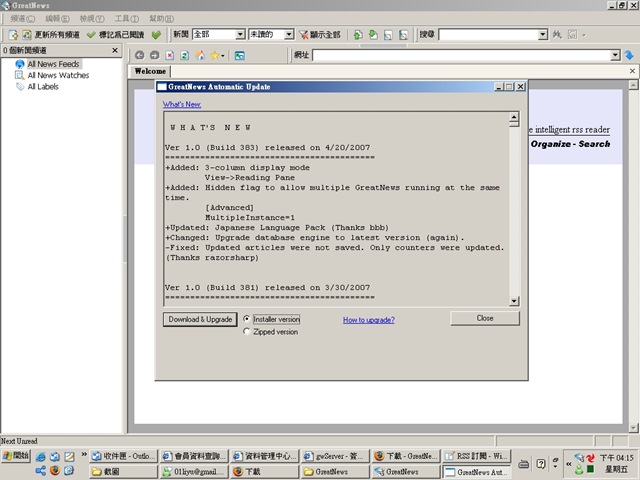Expand the address bar dropdown arrow
Image resolution: width=640 pixels, height=480 pixels.
tap(615, 55)
